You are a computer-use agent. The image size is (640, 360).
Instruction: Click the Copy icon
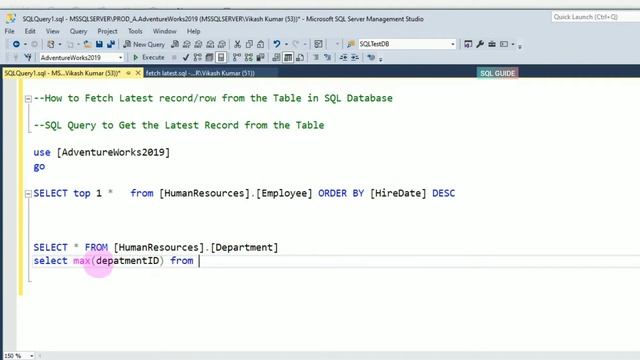pyautogui.click(x=249, y=44)
